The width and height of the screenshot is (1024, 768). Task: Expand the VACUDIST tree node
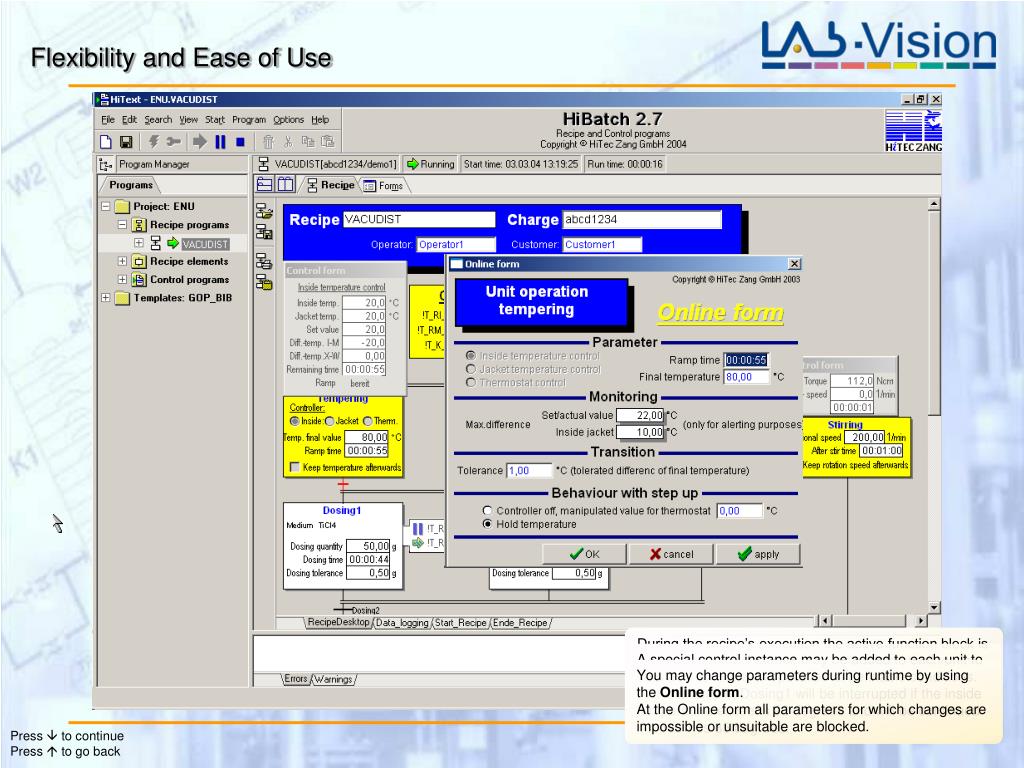(138, 243)
